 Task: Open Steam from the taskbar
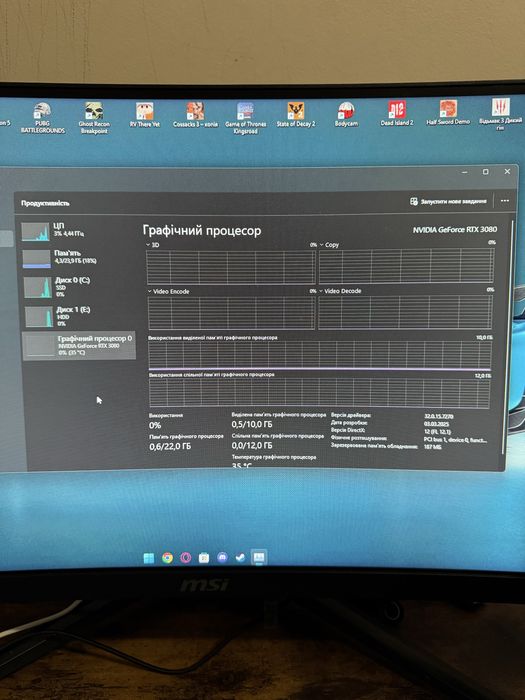coord(240,557)
